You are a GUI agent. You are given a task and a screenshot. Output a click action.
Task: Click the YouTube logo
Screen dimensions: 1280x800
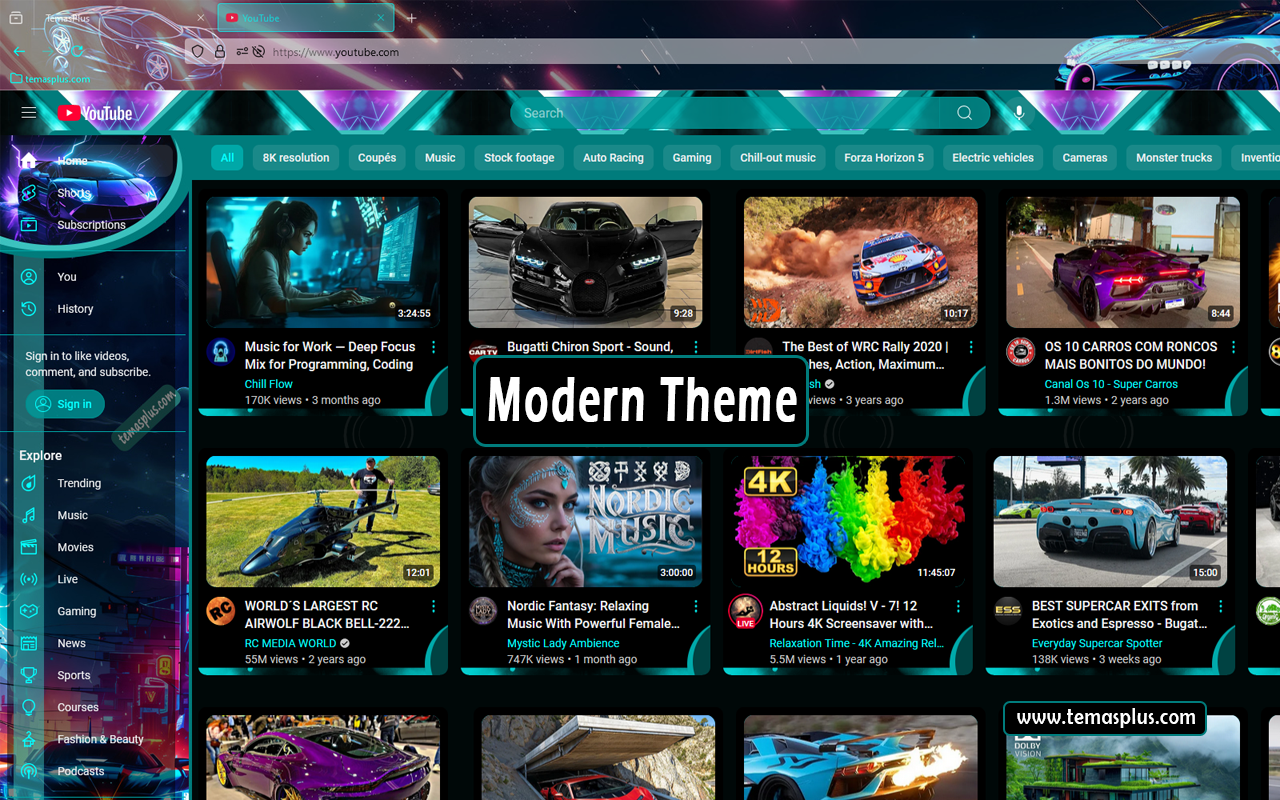[x=95, y=113]
